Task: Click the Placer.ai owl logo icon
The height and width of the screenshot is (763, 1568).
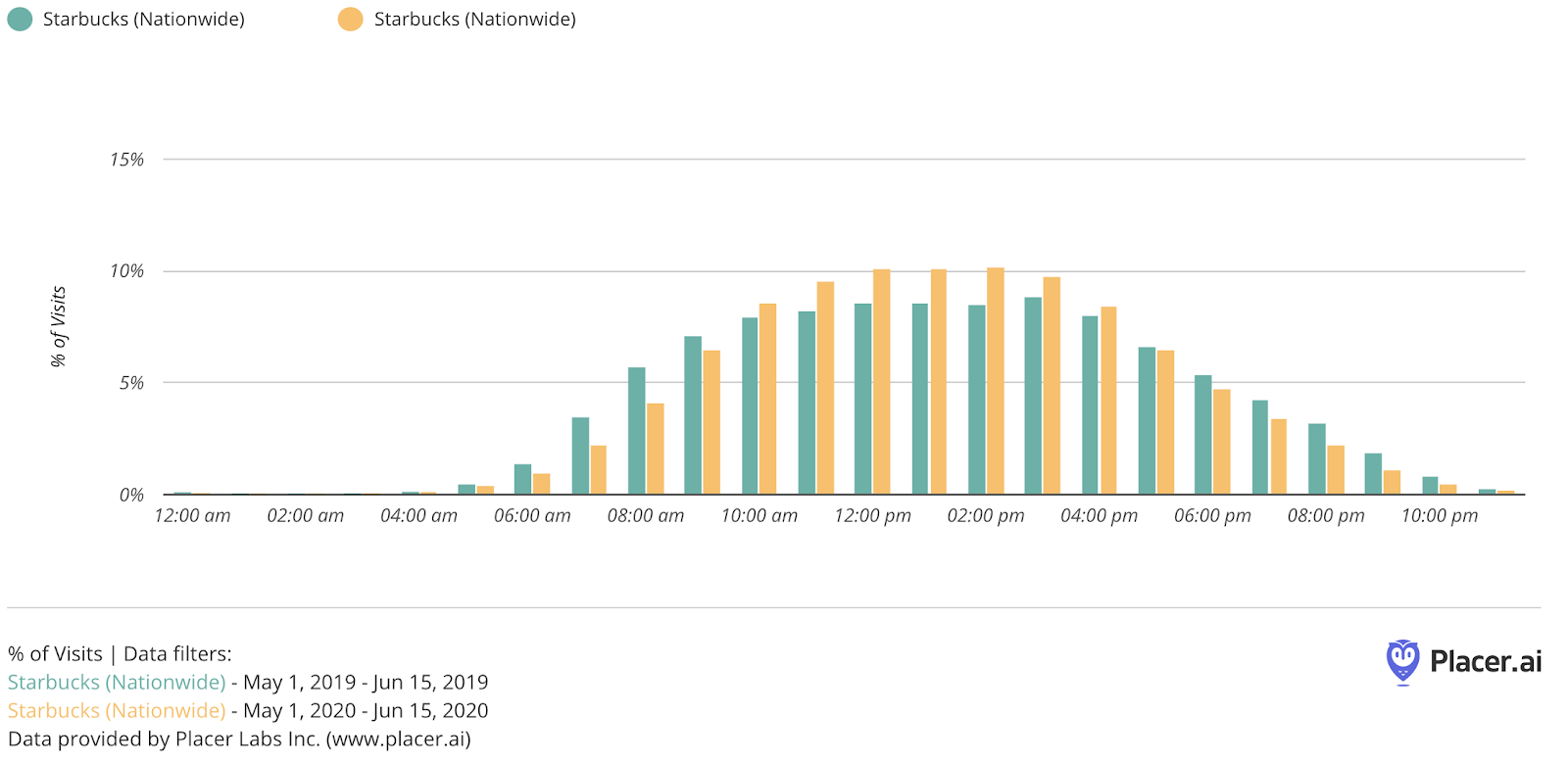Action: [1402, 661]
